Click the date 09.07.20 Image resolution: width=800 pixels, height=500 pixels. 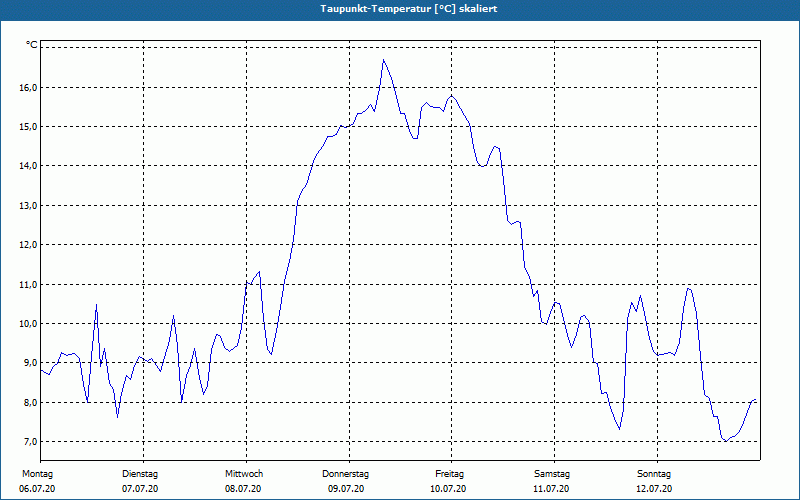coord(346,489)
